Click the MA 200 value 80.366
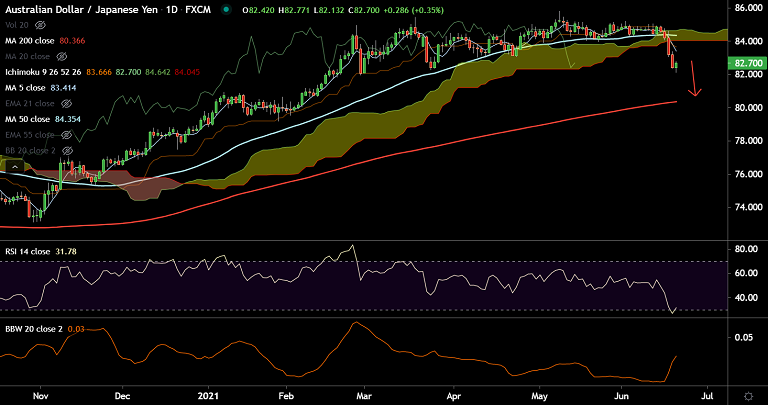 click(72, 41)
